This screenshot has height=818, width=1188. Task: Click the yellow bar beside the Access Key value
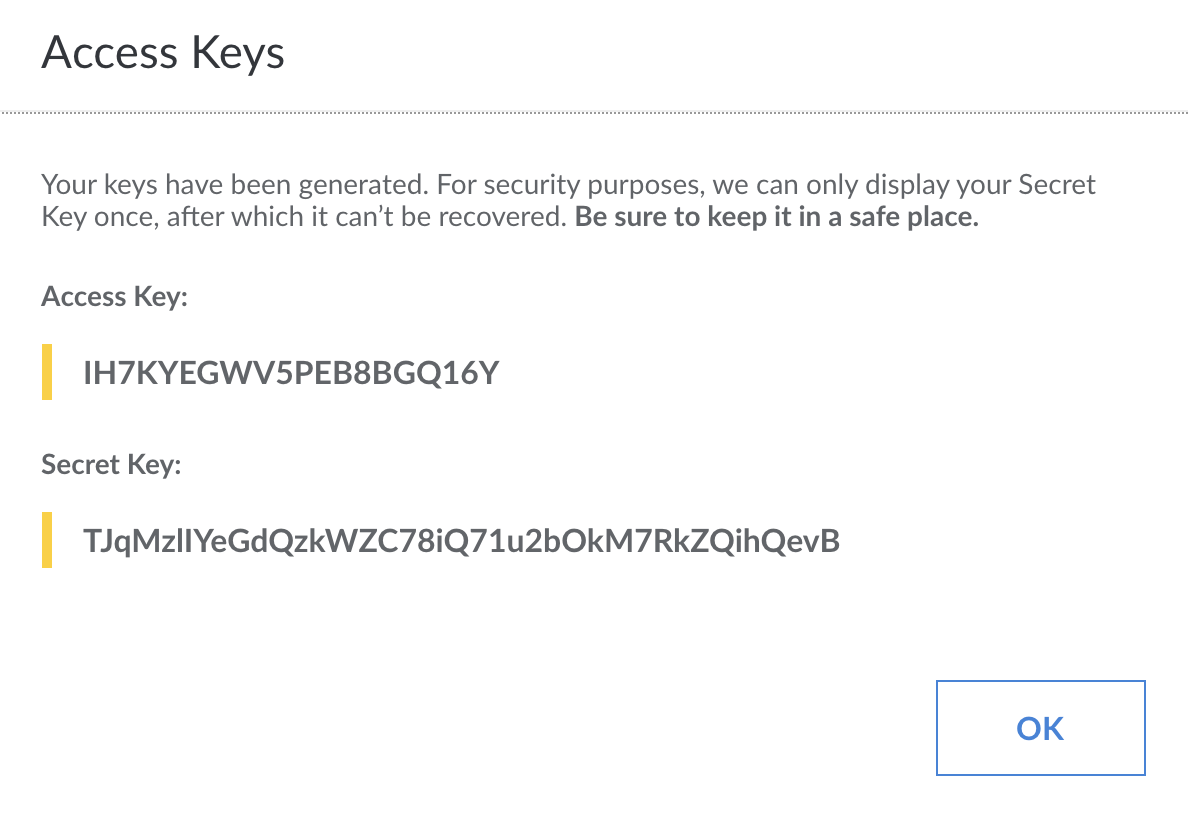[47, 372]
